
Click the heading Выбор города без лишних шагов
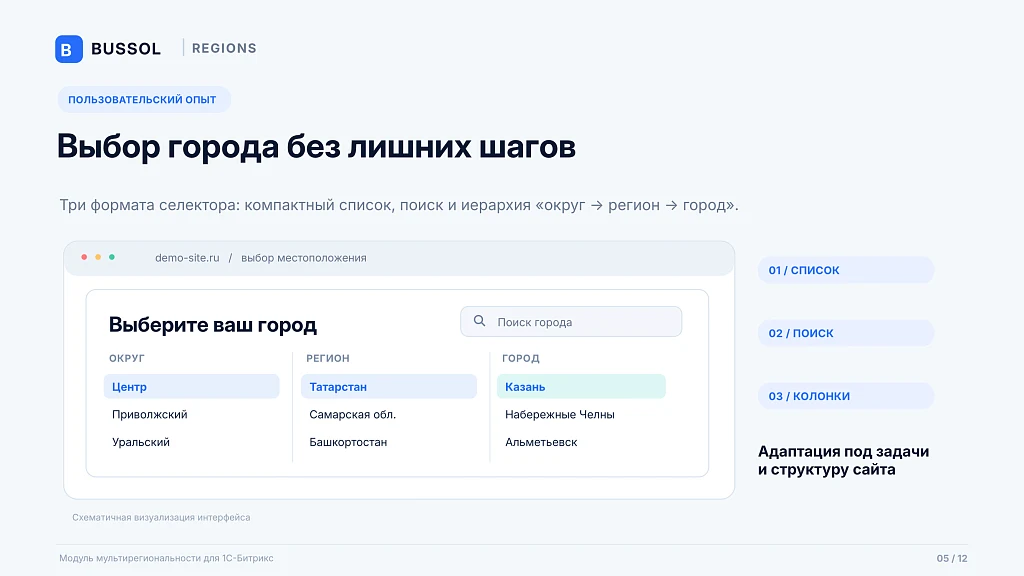click(x=316, y=146)
